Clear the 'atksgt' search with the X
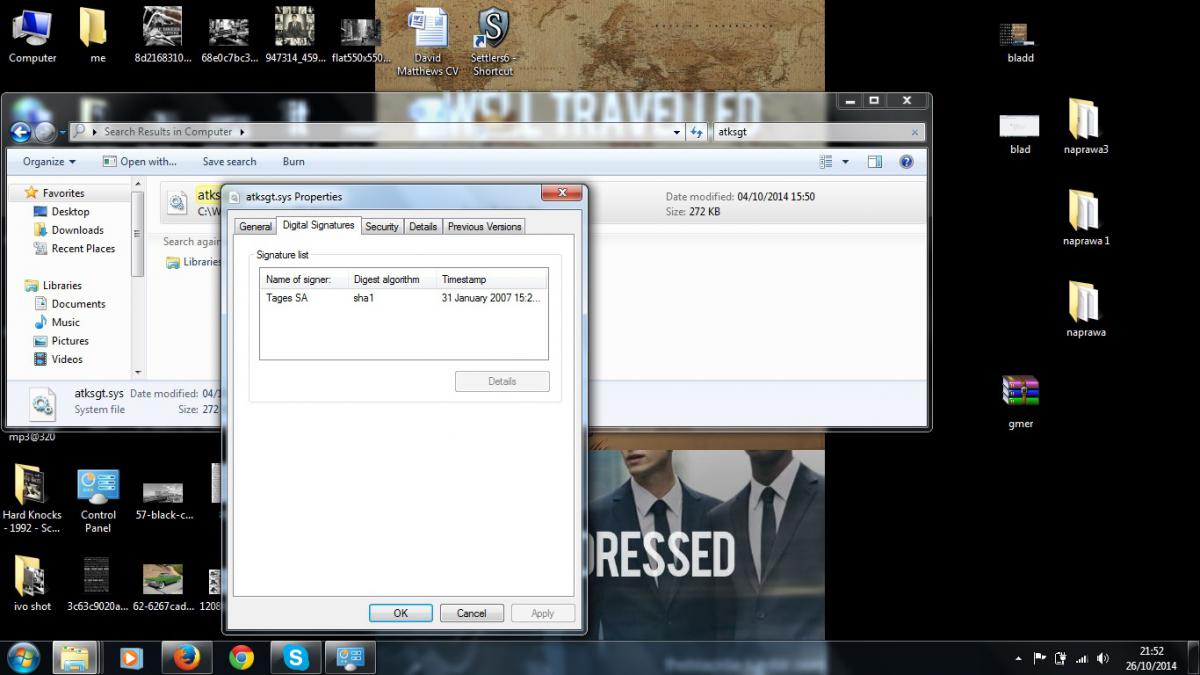This screenshot has width=1200, height=675. [x=914, y=132]
